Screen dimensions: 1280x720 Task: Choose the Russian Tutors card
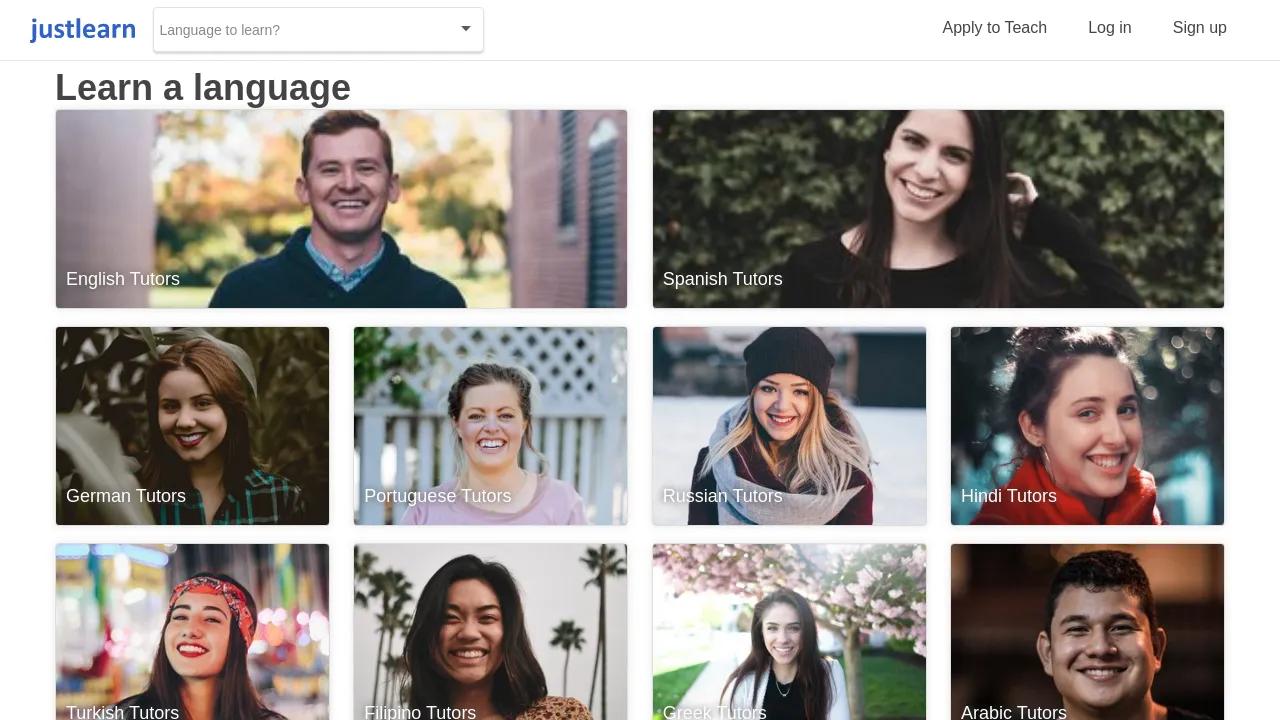789,426
